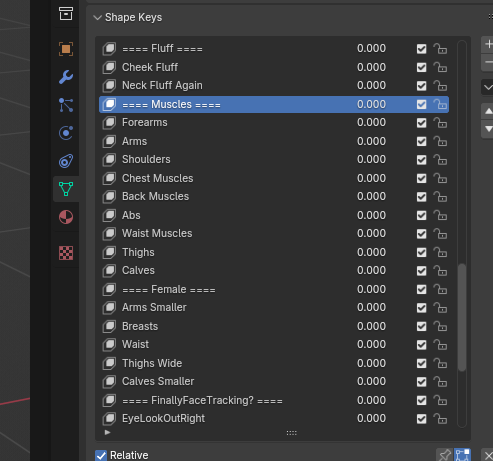The width and height of the screenshot is (493, 461).
Task: Open the Texture properties tab (checker icon)
Action: click(66, 253)
